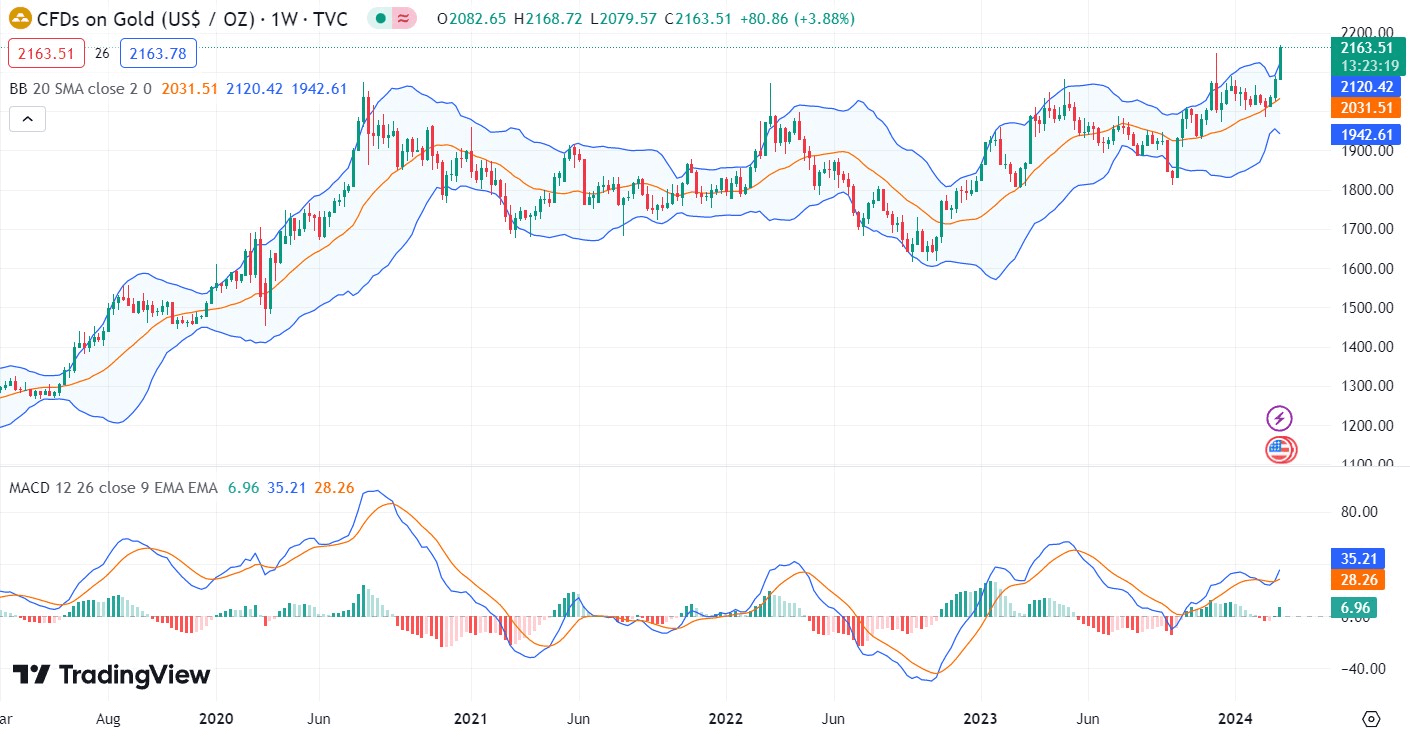Click the gold symbol logo icon

coord(20,18)
